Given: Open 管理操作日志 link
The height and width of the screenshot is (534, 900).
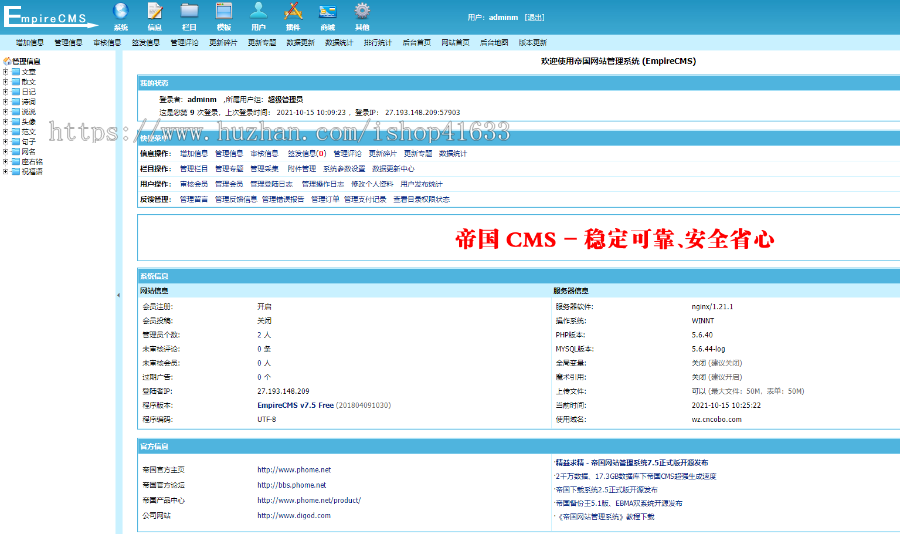Looking at the screenshot, I should point(323,184).
